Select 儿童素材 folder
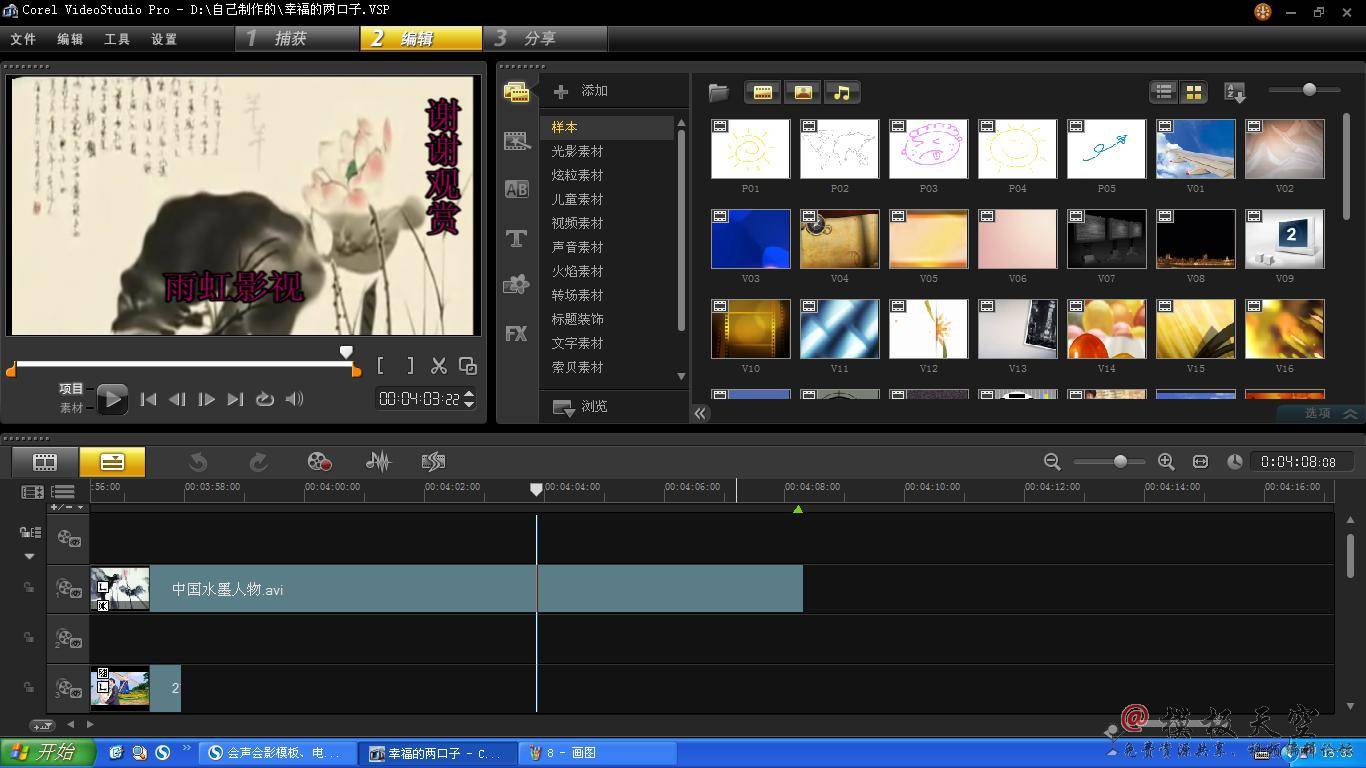 tap(578, 199)
